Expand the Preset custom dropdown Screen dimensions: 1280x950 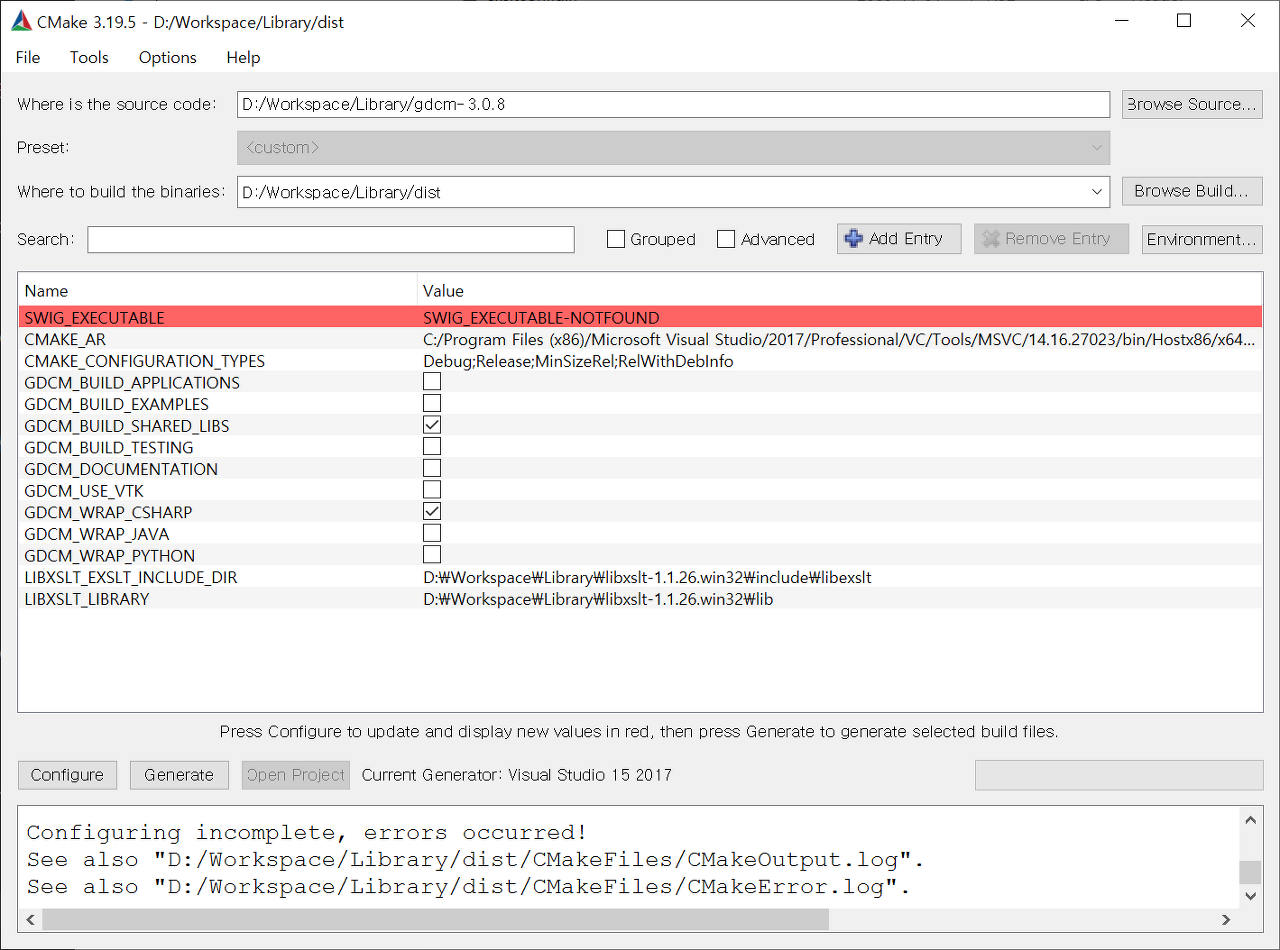[673, 148]
